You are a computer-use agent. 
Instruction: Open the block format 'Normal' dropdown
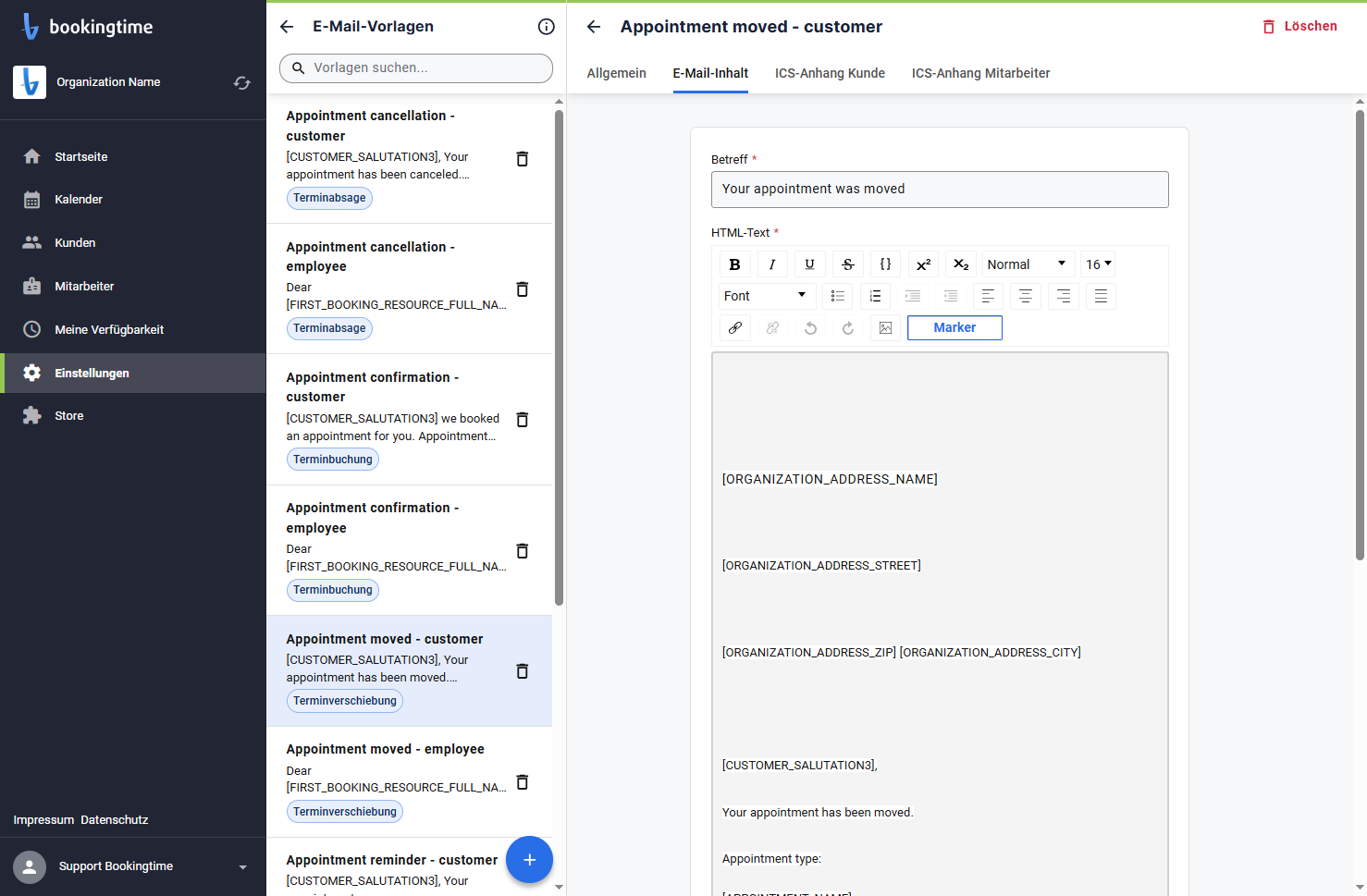pos(1028,264)
